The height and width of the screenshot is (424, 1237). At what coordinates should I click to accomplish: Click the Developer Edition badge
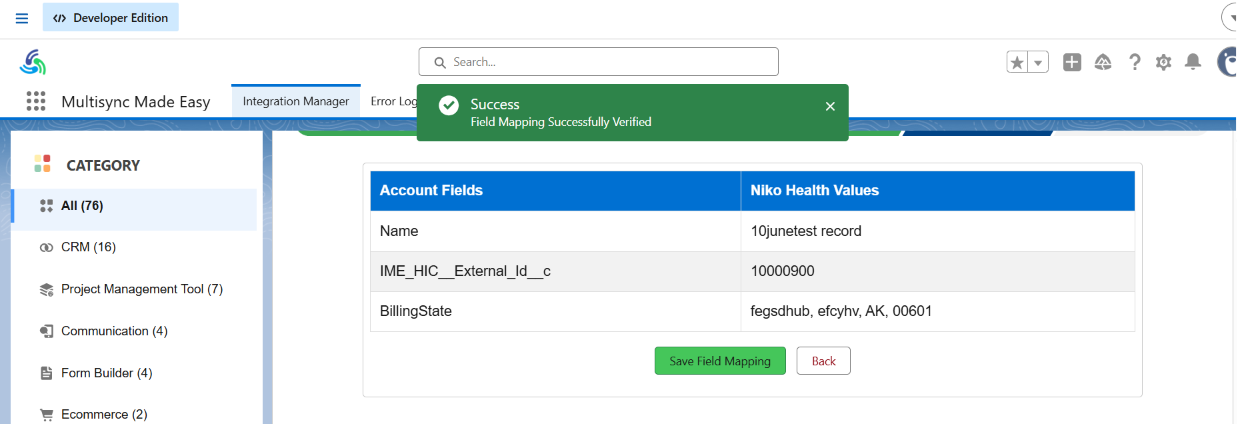111,17
